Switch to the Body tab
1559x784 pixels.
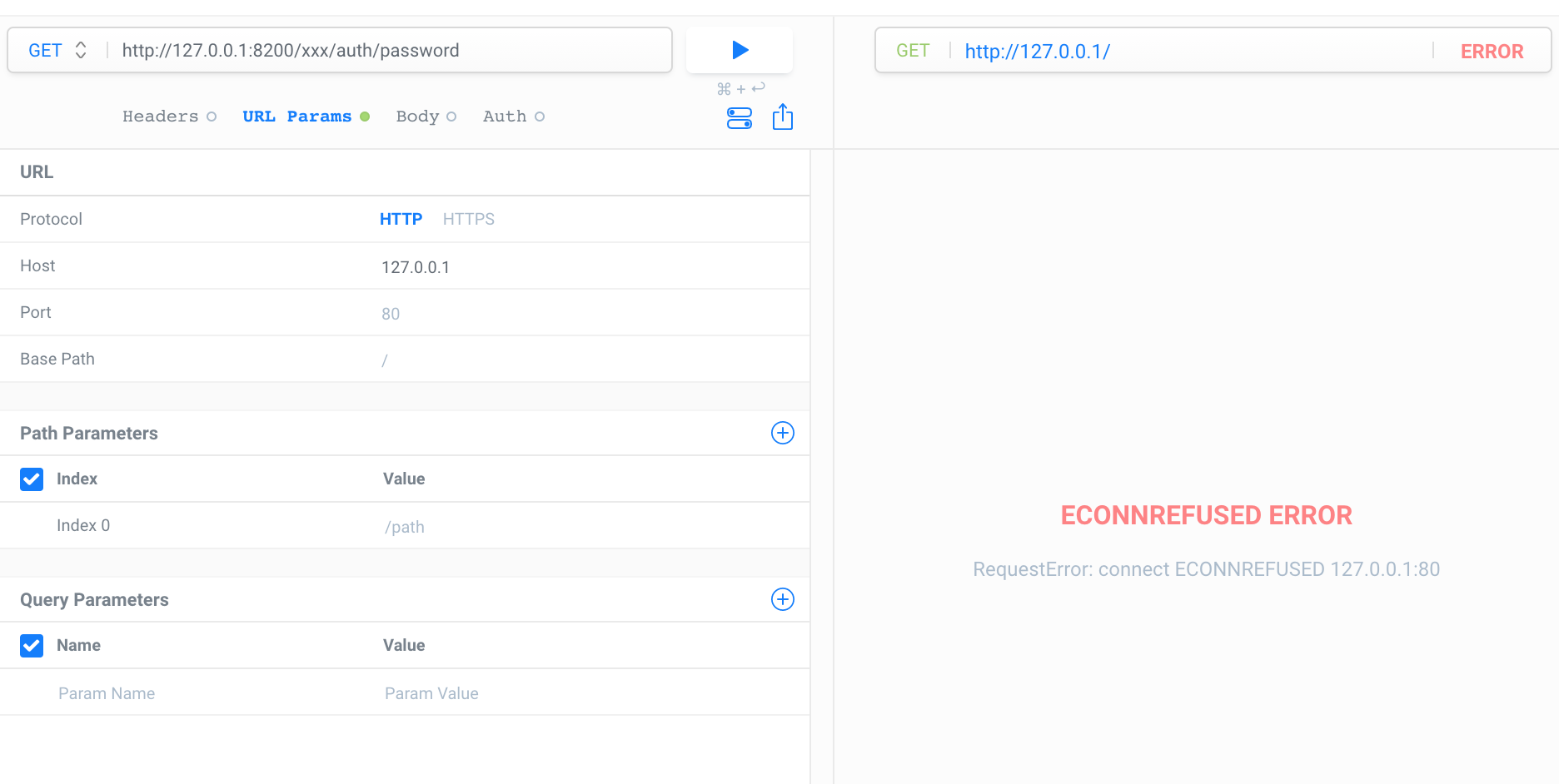point(417,116)
